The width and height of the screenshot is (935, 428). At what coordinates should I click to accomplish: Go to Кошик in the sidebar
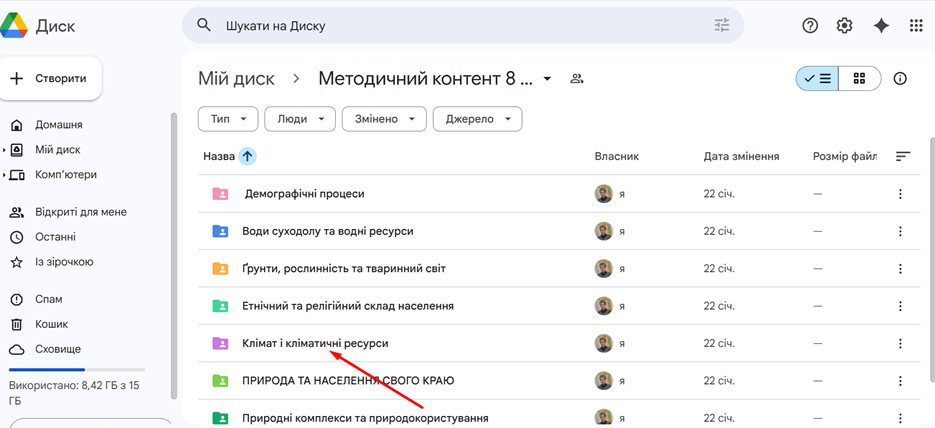point(51,324)
